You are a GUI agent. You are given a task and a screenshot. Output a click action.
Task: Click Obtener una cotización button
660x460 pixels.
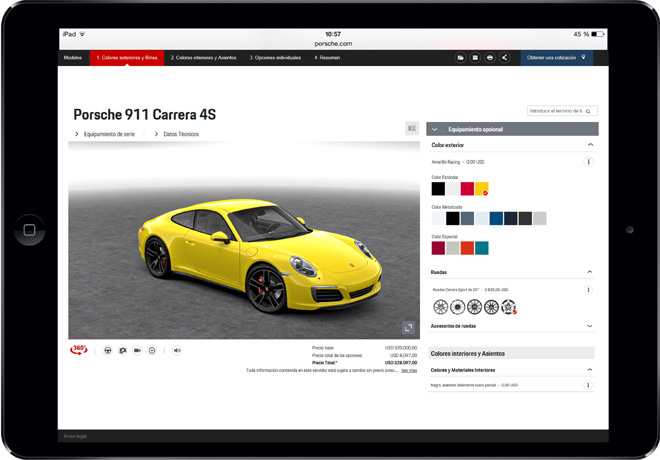point(556,58)
